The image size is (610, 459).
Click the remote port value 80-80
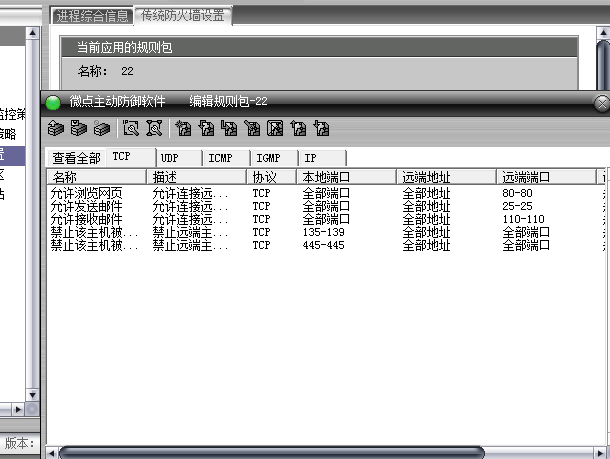[x=517, y=193]
